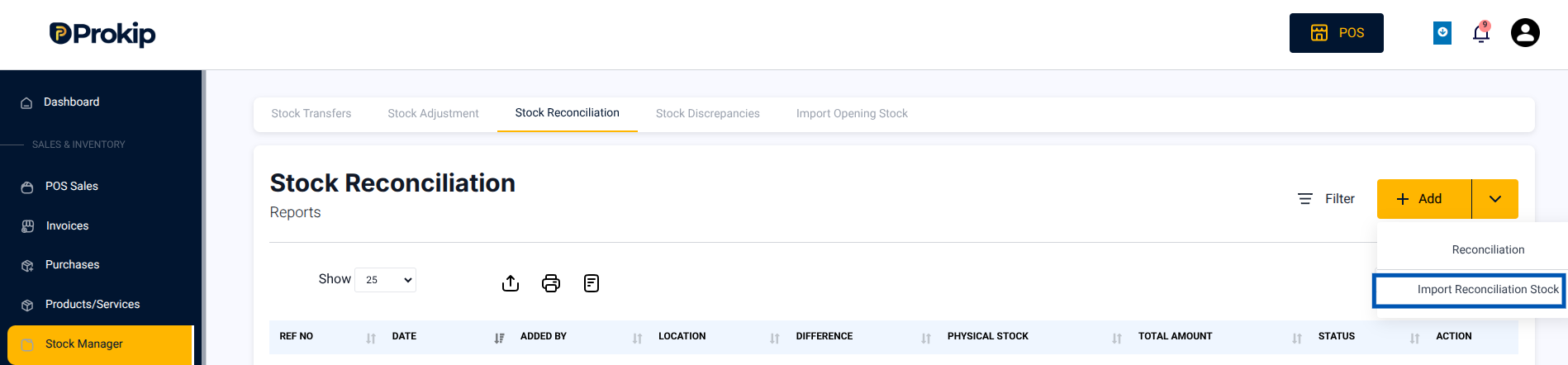The width and height of the screenshot is (1568, 365).
Task: Sort by DIFFERENCE column arrows
Action: (x=926, y=338)
